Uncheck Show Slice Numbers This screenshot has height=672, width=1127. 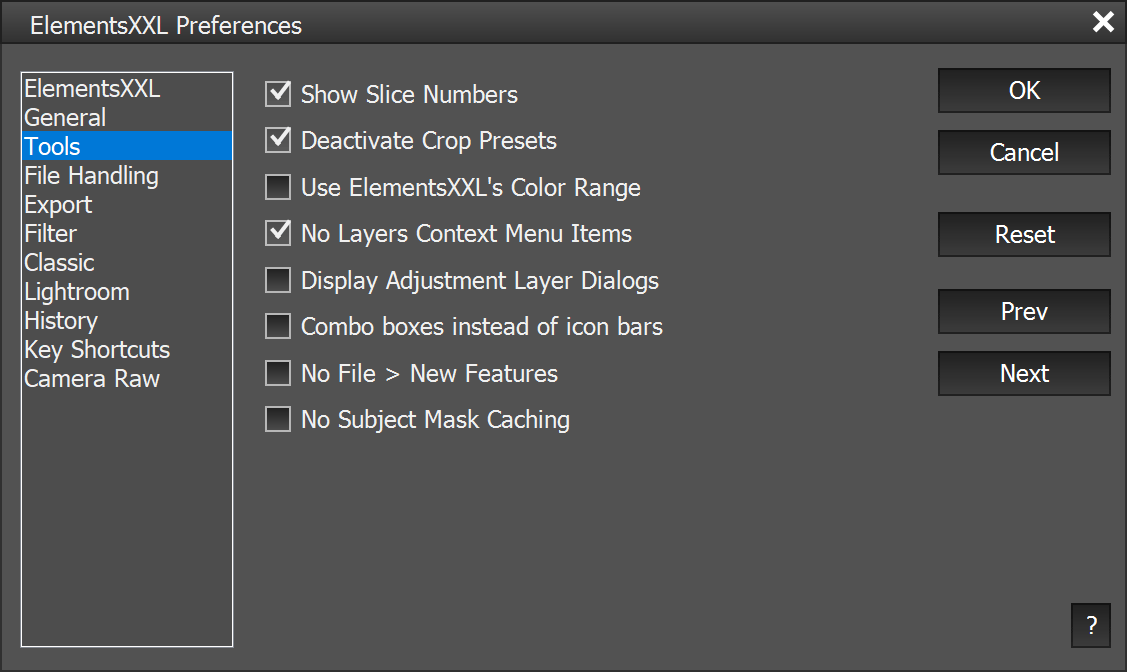click(x=278, y=95)
